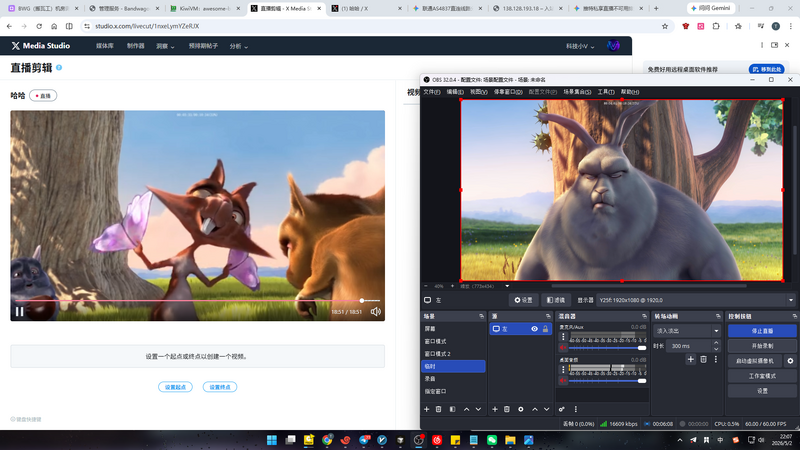Image resolution: width=800 pixels, height=450 pixels.
Task: Add a new source in OBS Sources dock
Action: pyautogui.click(x=494, y=409)
